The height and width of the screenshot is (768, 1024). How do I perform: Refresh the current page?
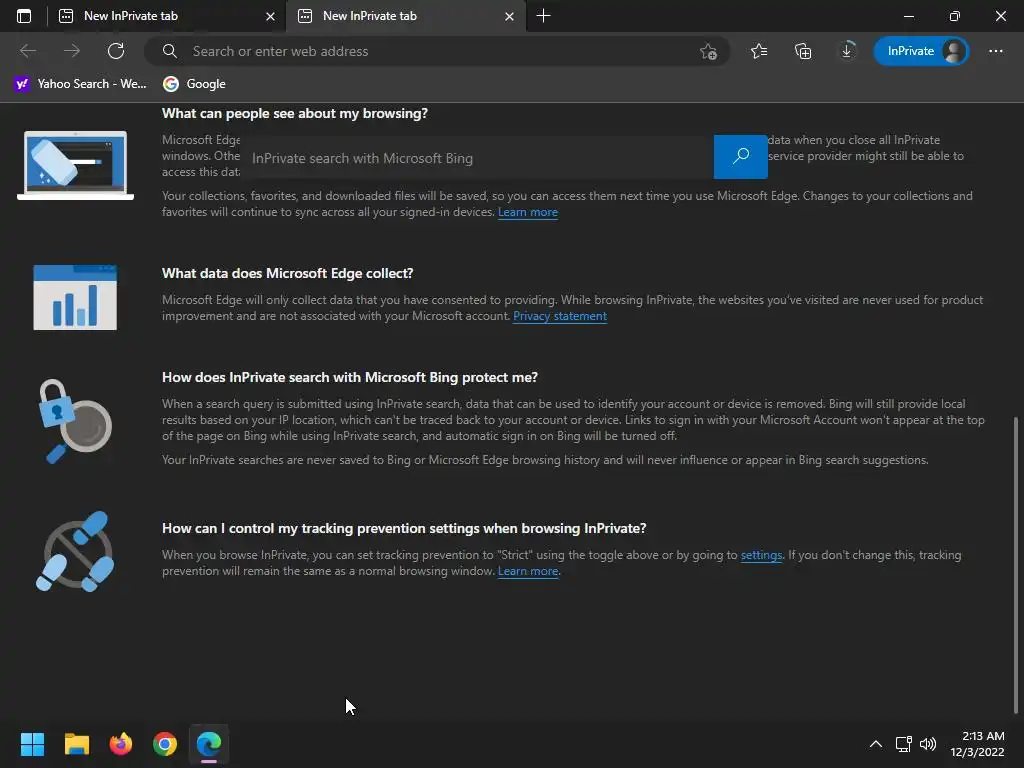click(x=116, y=51)
